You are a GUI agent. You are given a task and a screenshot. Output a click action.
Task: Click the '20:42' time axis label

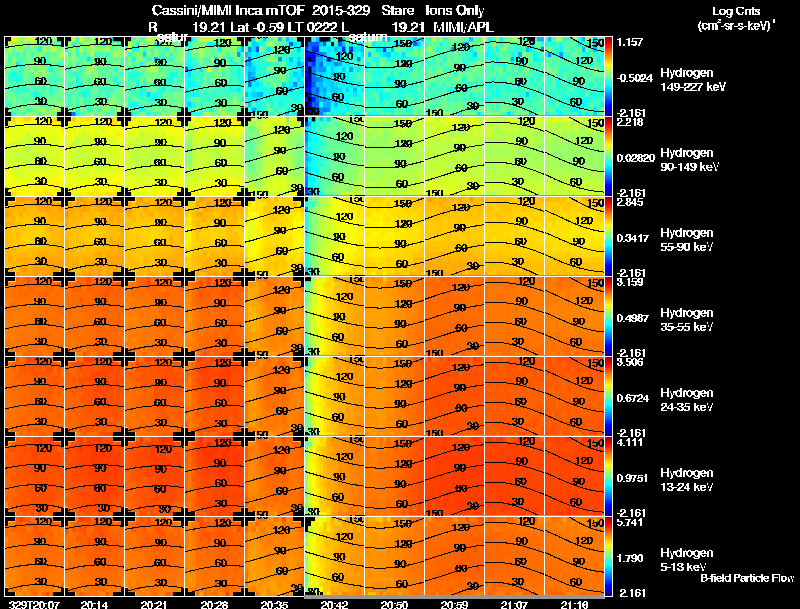tap(334, 604)
